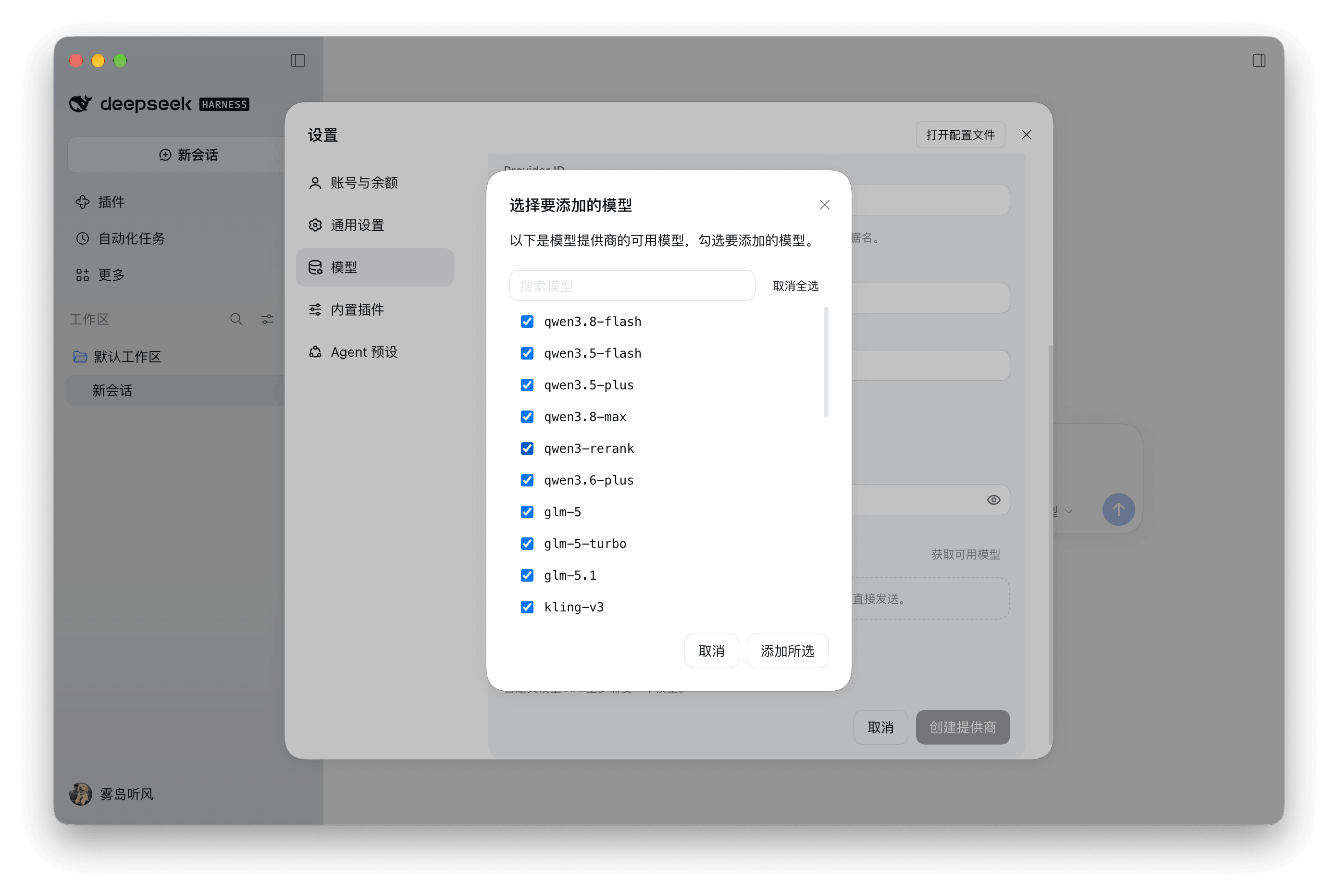This screenshot has height=896, width=1338.
Task: Click 获取可用模型 link
Action: click(966, 554)
